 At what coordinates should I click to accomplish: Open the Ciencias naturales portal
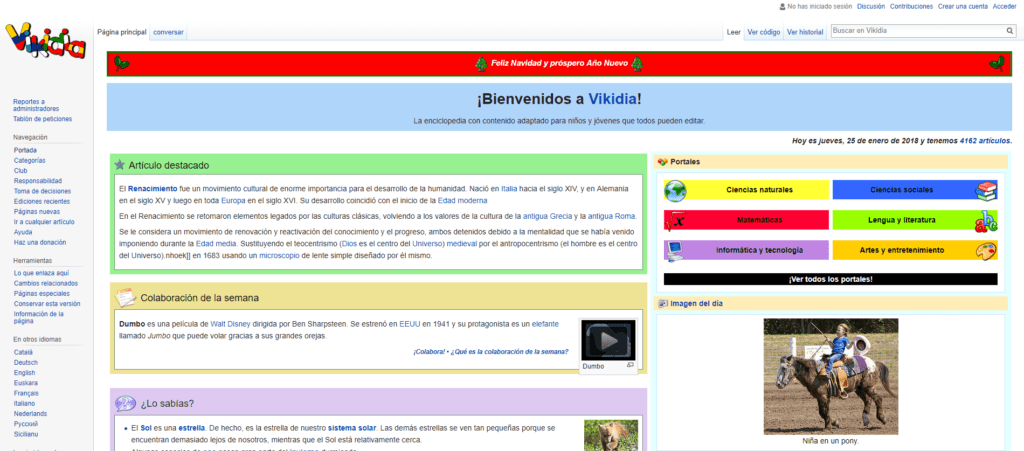click(x=759, y=190)
